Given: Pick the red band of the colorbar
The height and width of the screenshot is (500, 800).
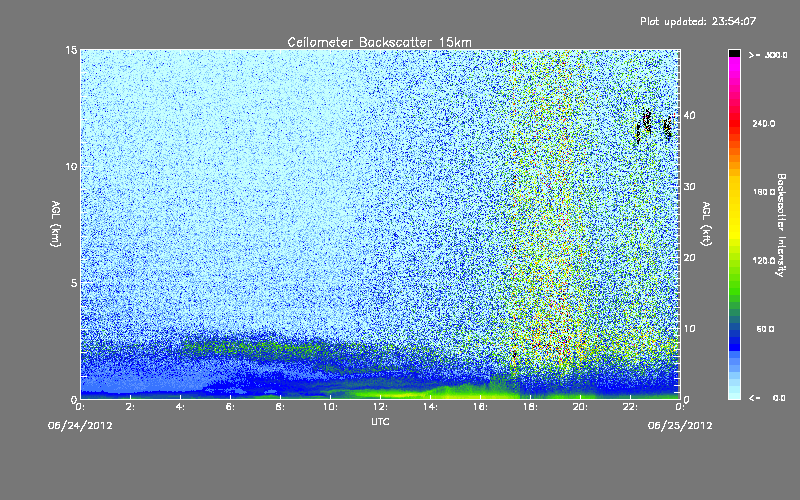Looking at the screenshot, I should coord(734,122).
